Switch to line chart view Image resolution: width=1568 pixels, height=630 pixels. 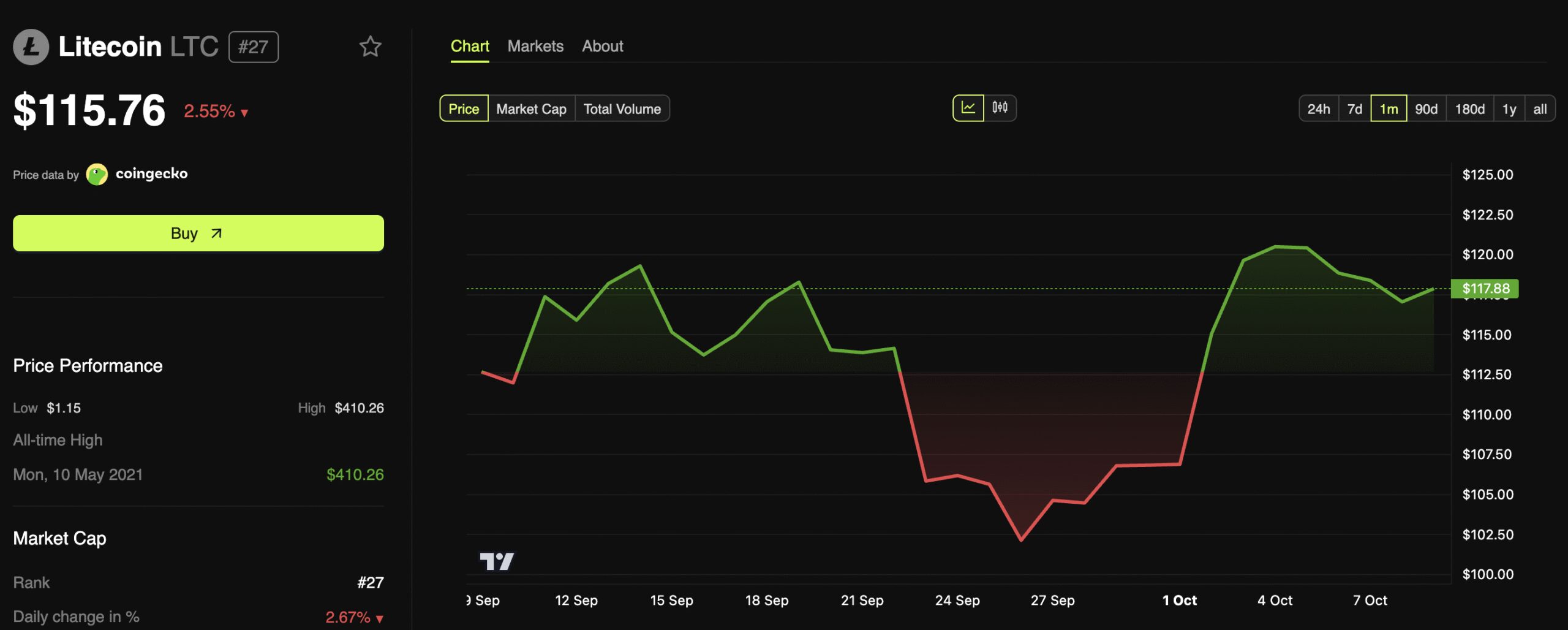(968, 108)
